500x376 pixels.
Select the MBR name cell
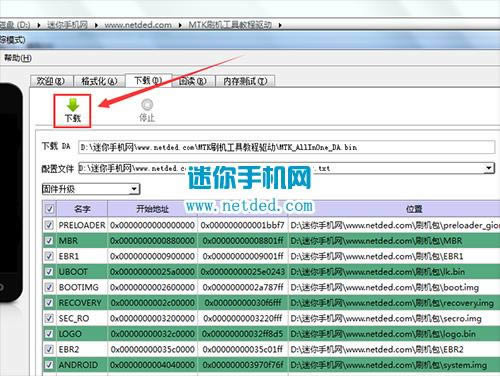pos(82,240)
